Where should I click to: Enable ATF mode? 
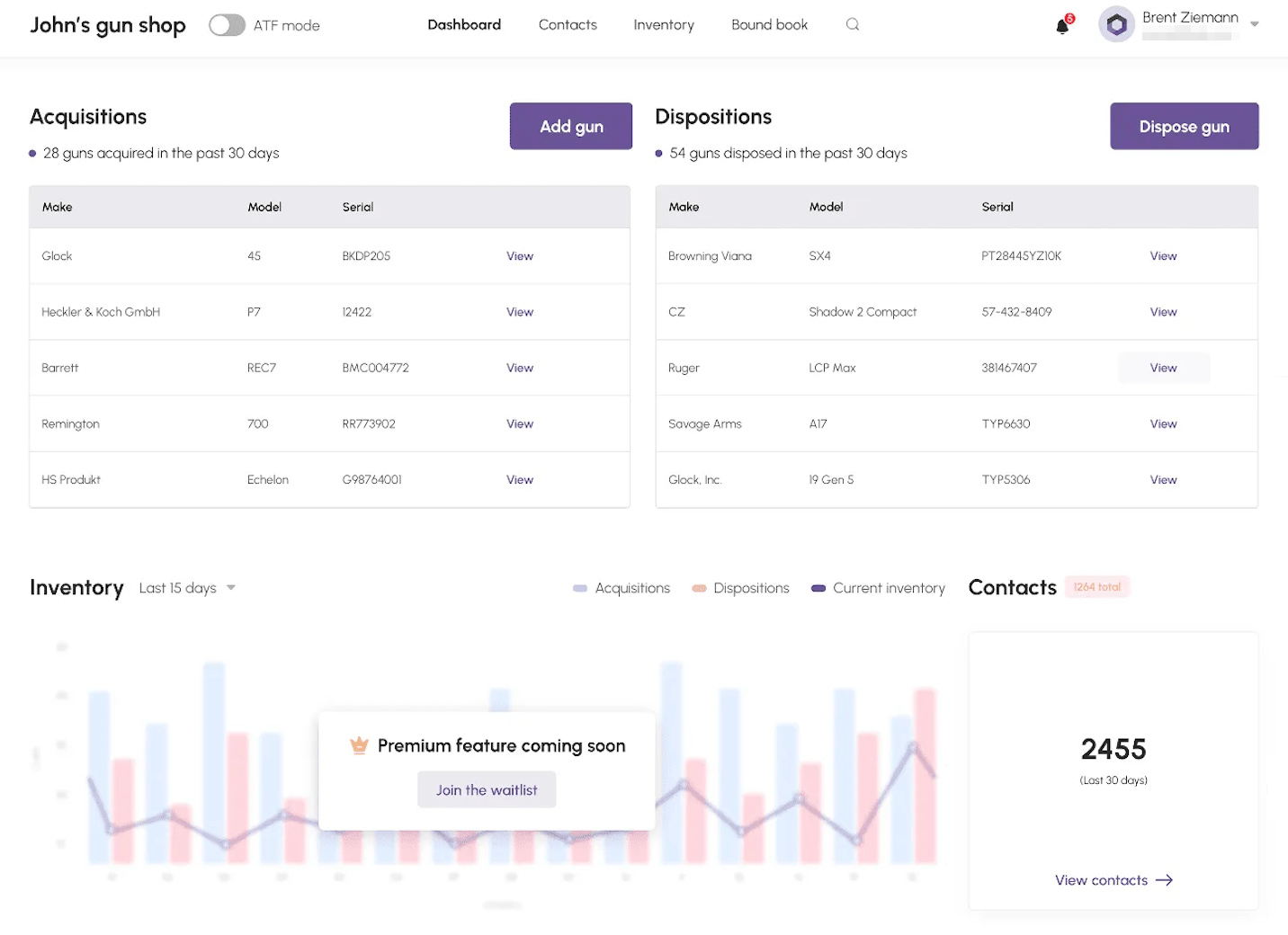[x=227, y=24]
